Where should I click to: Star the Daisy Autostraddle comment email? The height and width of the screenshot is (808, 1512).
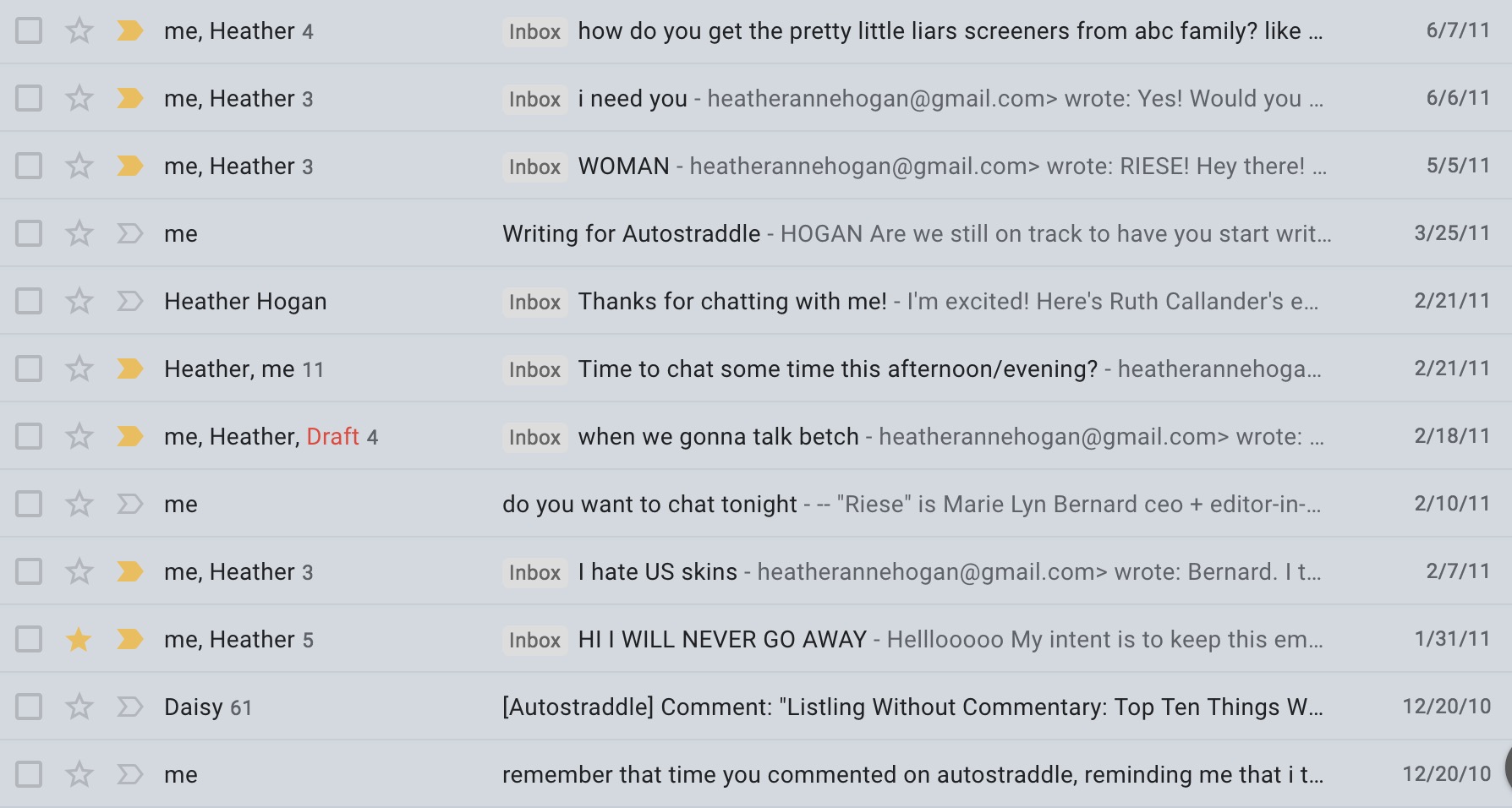(x=79, y=707)
